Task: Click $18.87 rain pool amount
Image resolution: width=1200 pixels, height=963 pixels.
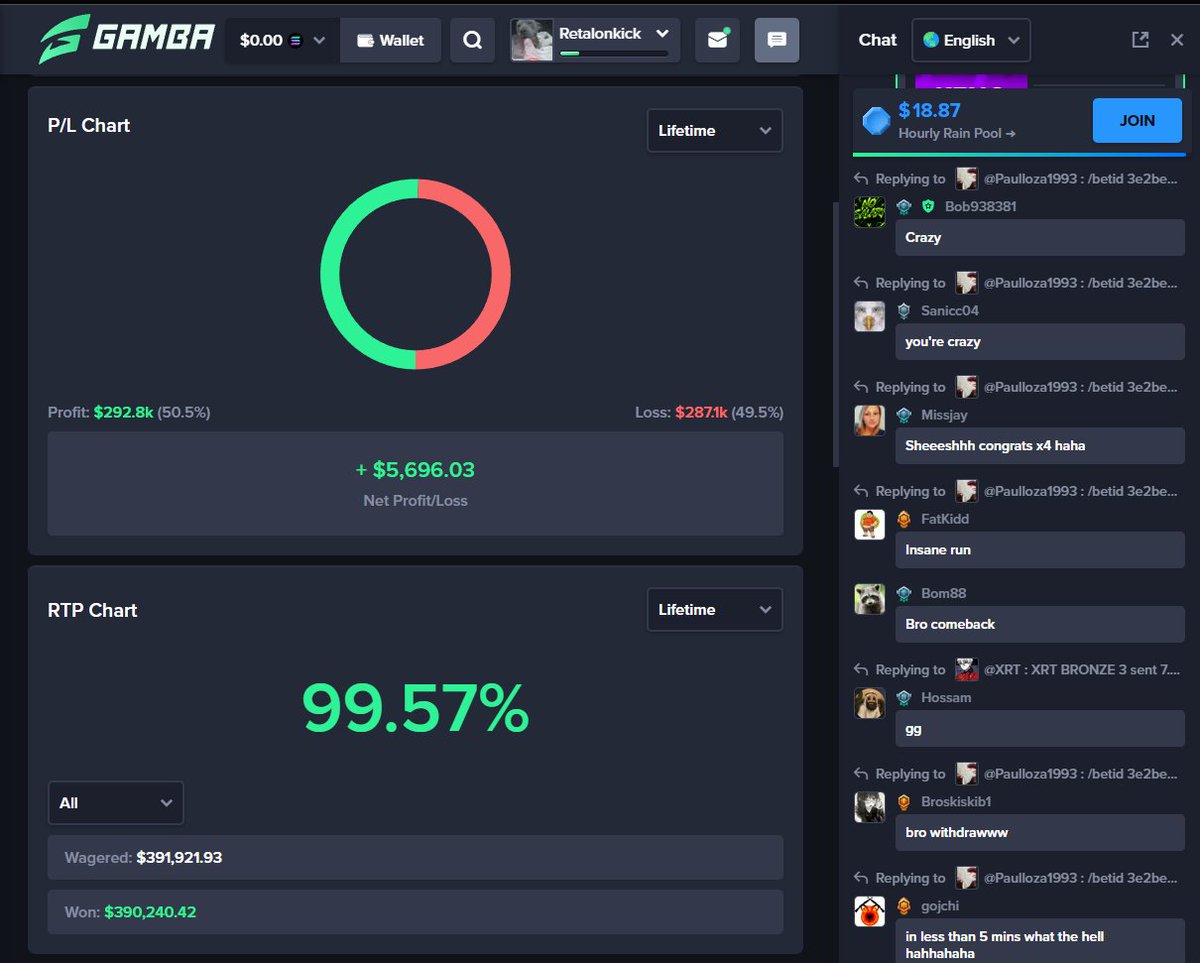Action: coord(929,110)
